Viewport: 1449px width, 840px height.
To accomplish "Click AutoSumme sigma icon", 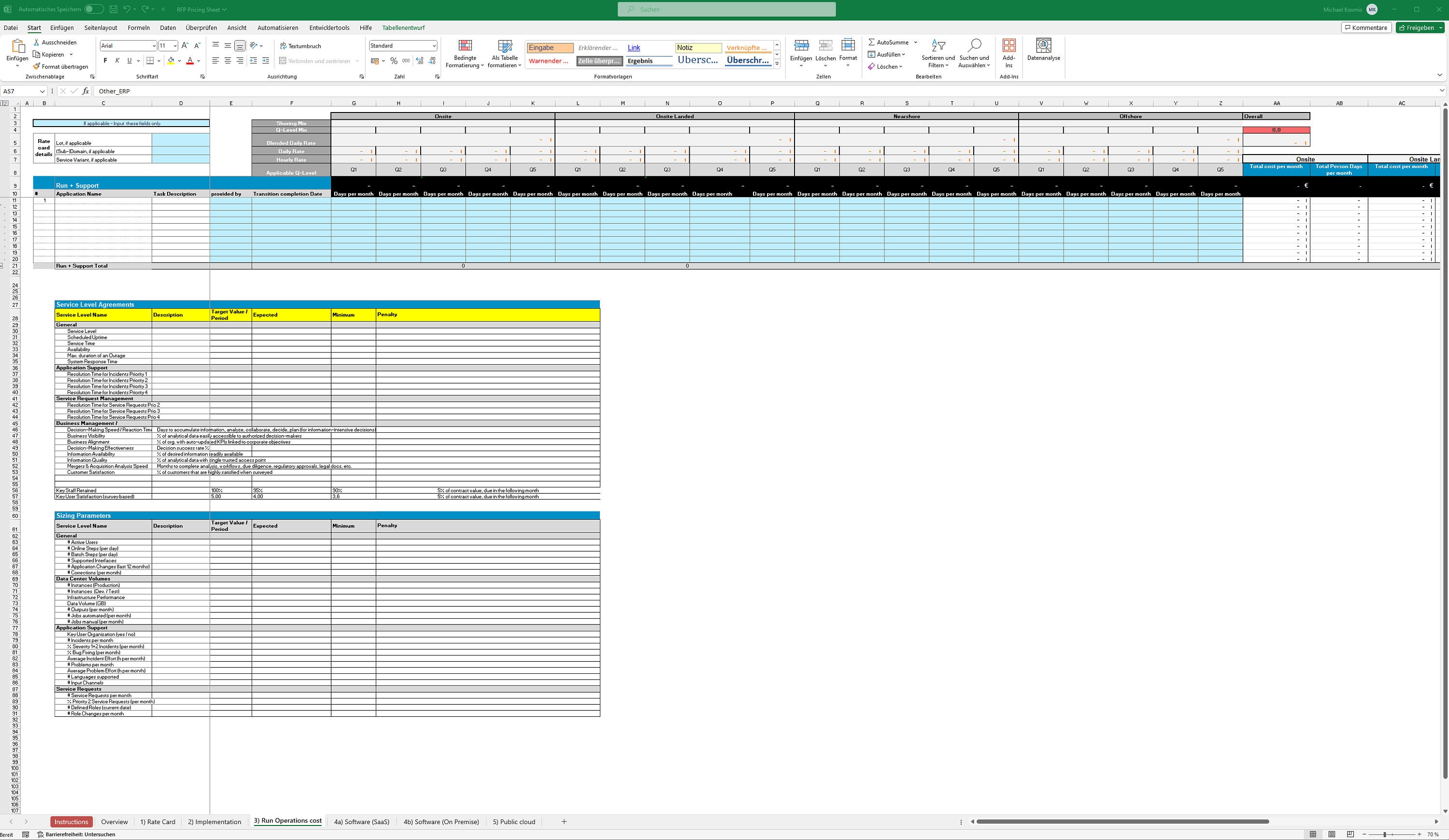I will coord(872,42).
